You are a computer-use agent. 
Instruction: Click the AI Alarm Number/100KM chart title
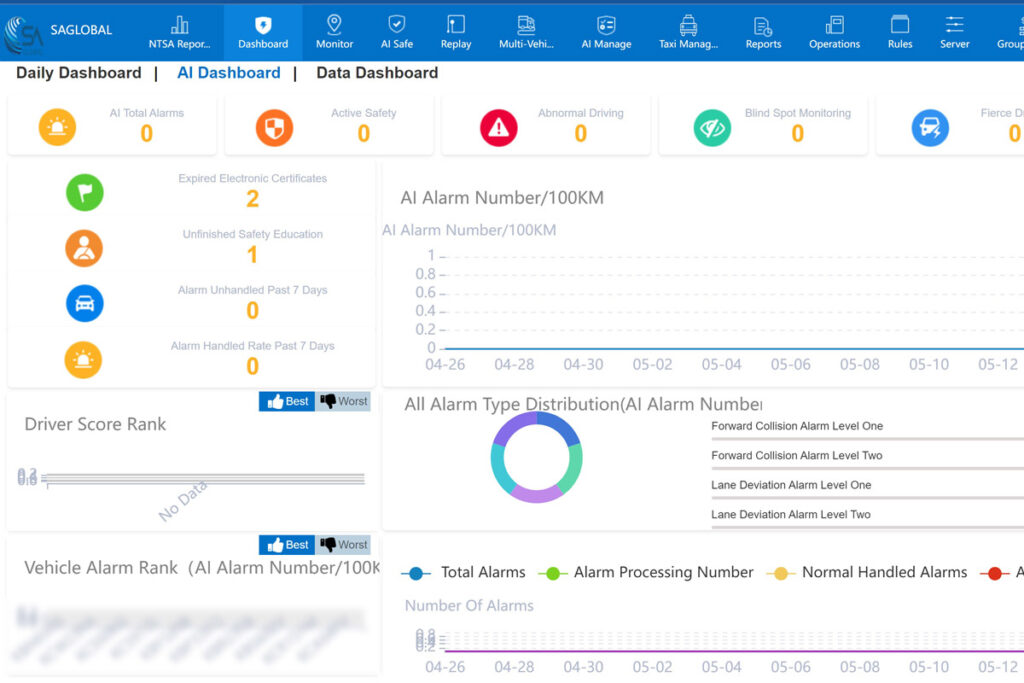(502, 198)
